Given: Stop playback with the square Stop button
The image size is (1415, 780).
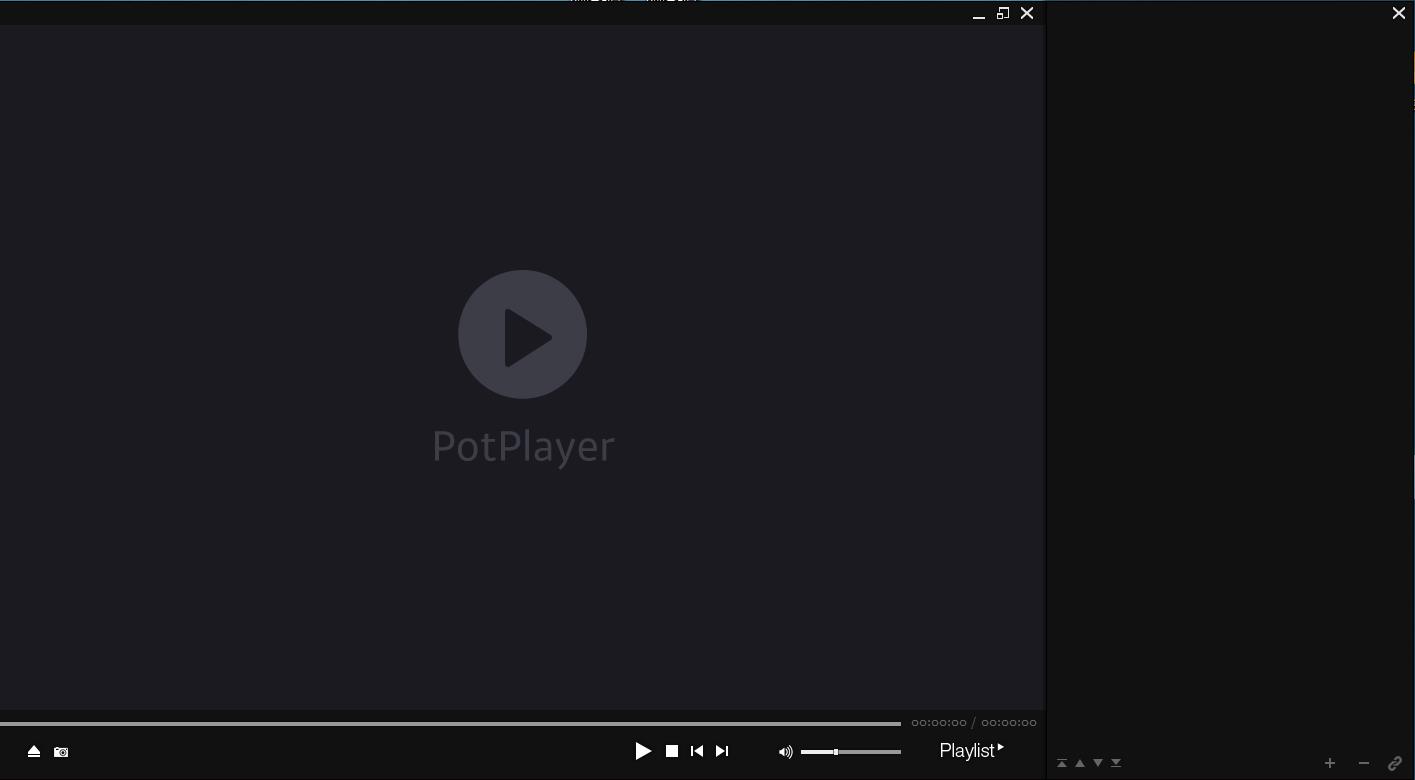Looking at the screenshot, I should coord(672,751).
